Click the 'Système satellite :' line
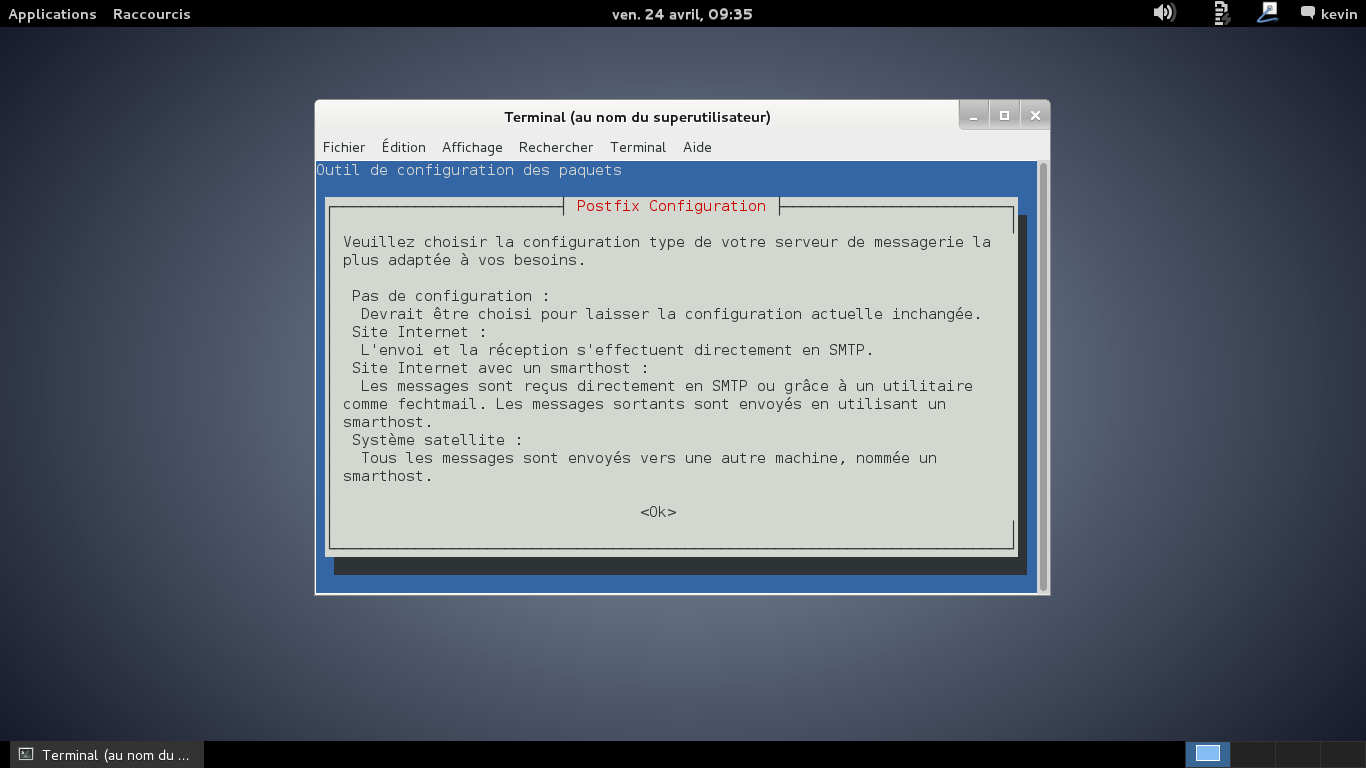This screenshot has height=768, width=1366. 437,440
